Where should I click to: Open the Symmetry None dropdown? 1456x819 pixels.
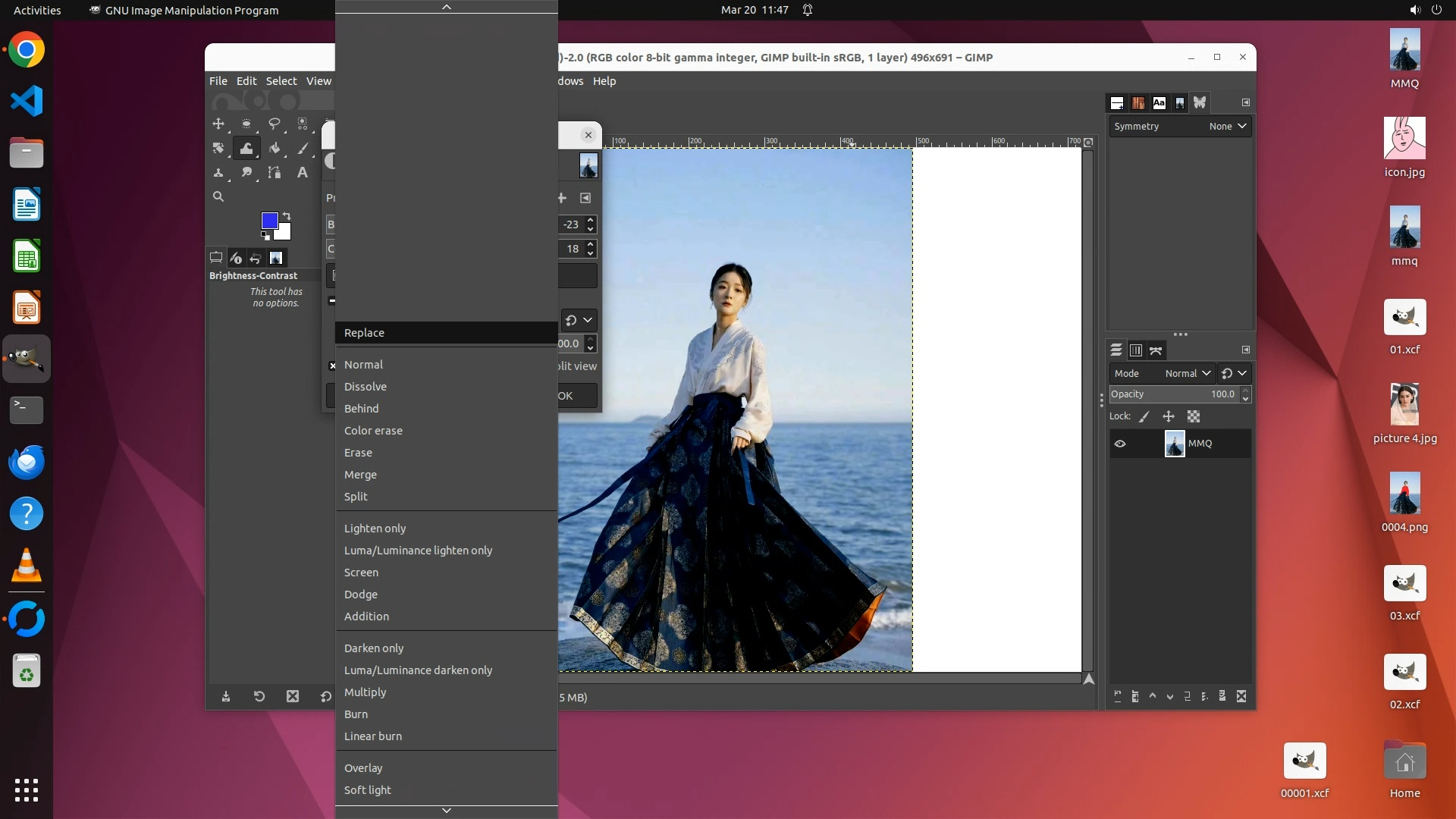[x=1228, y=127]
